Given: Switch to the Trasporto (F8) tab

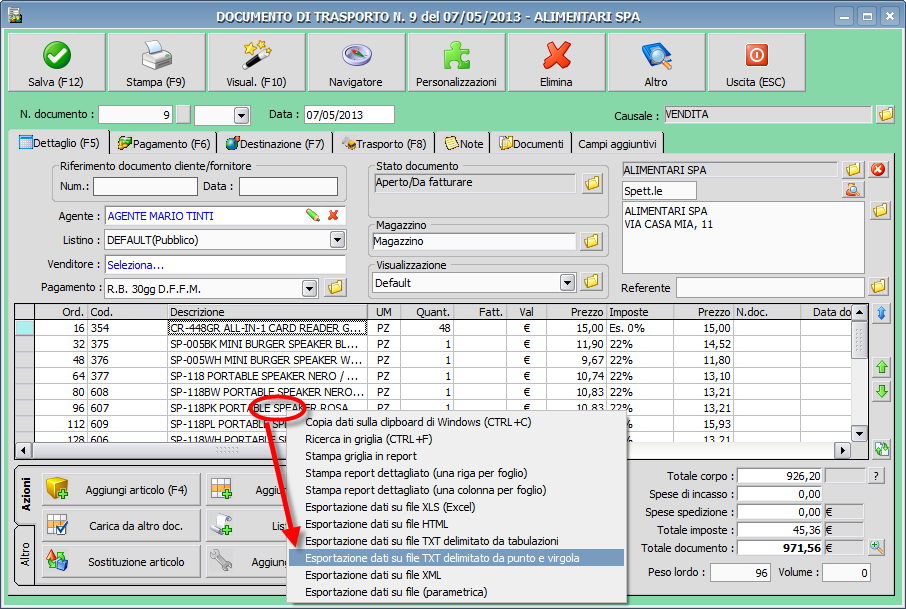Looking at the screenshot, I should tap(384, 143).
